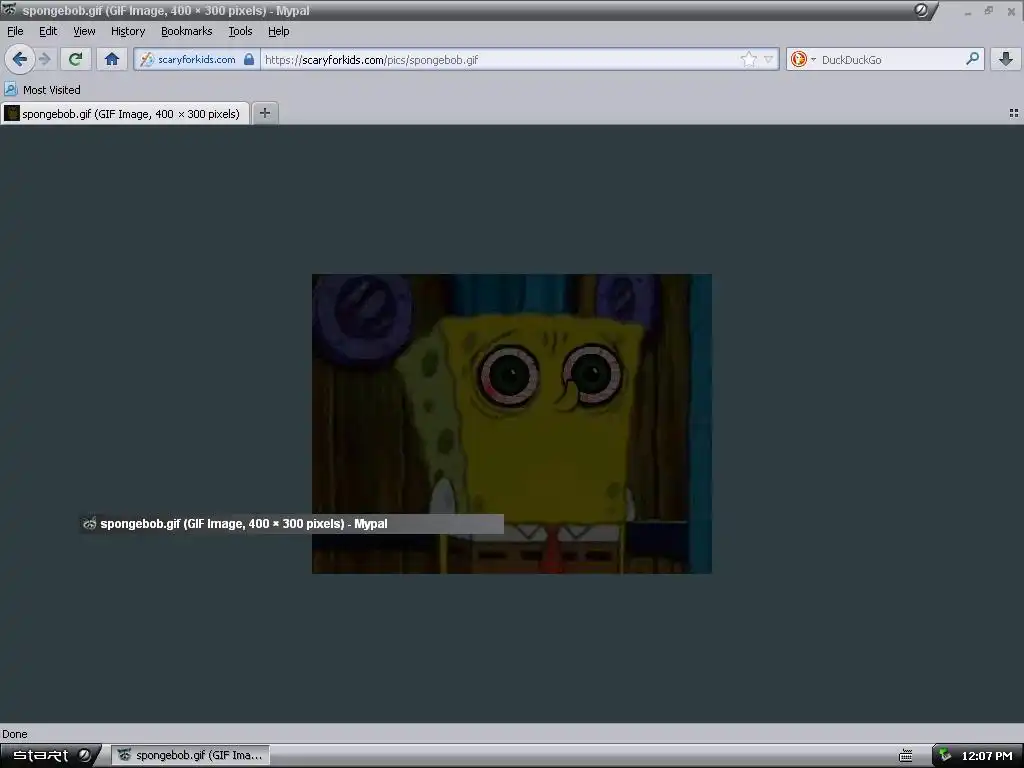Click the Mypal raccoon title bar icon

[9, 10]
